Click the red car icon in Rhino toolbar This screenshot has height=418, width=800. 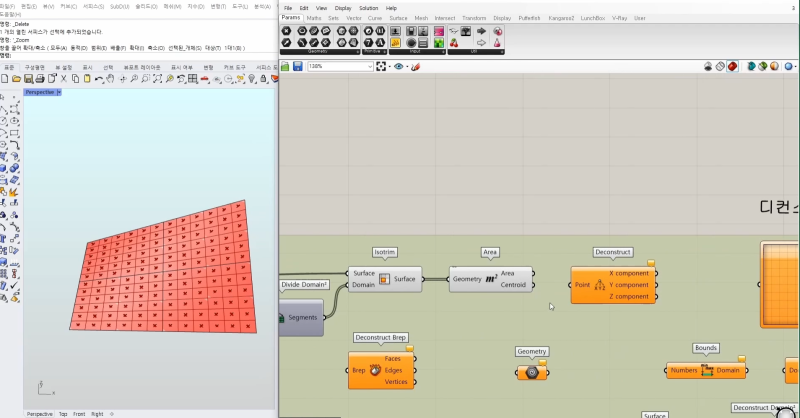click(205, 79)
